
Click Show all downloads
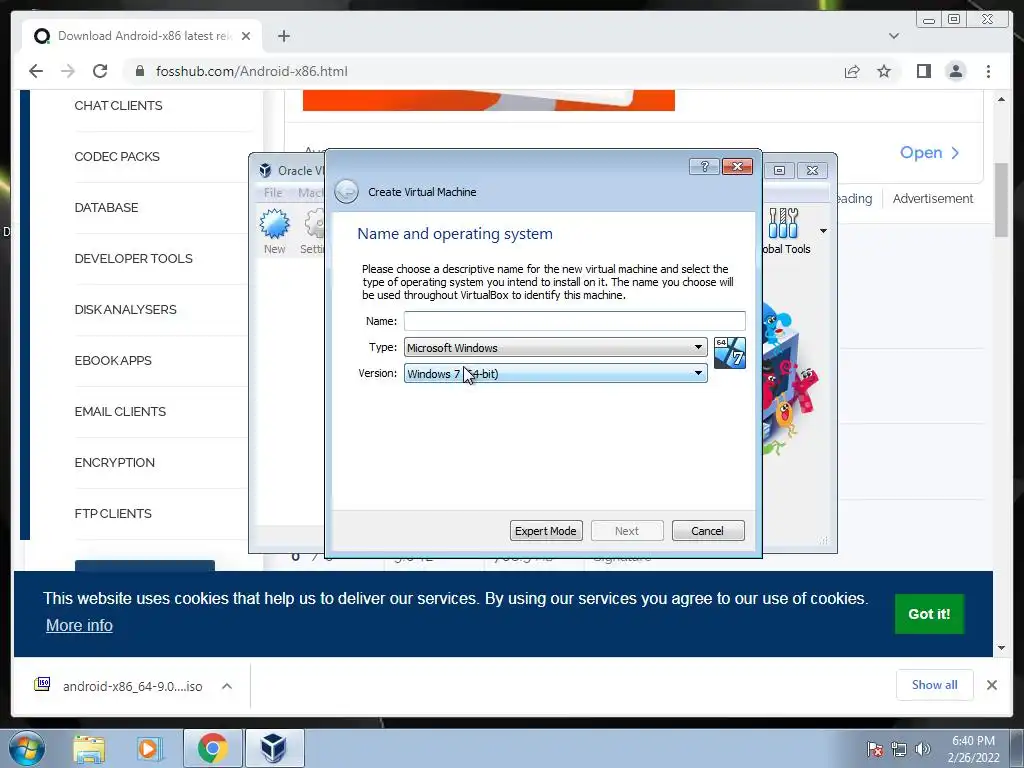point(935,684)
